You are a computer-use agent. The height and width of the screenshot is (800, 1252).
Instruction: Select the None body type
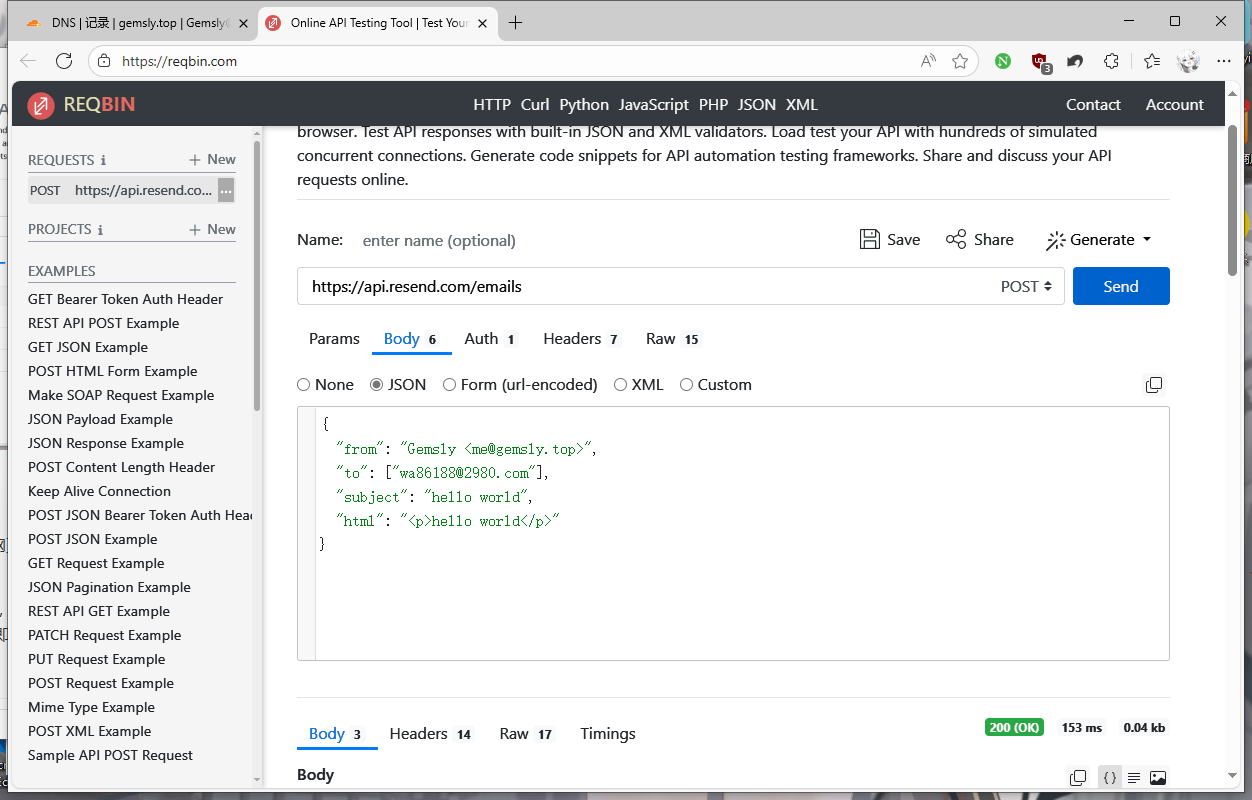click(x=304, y=385)
